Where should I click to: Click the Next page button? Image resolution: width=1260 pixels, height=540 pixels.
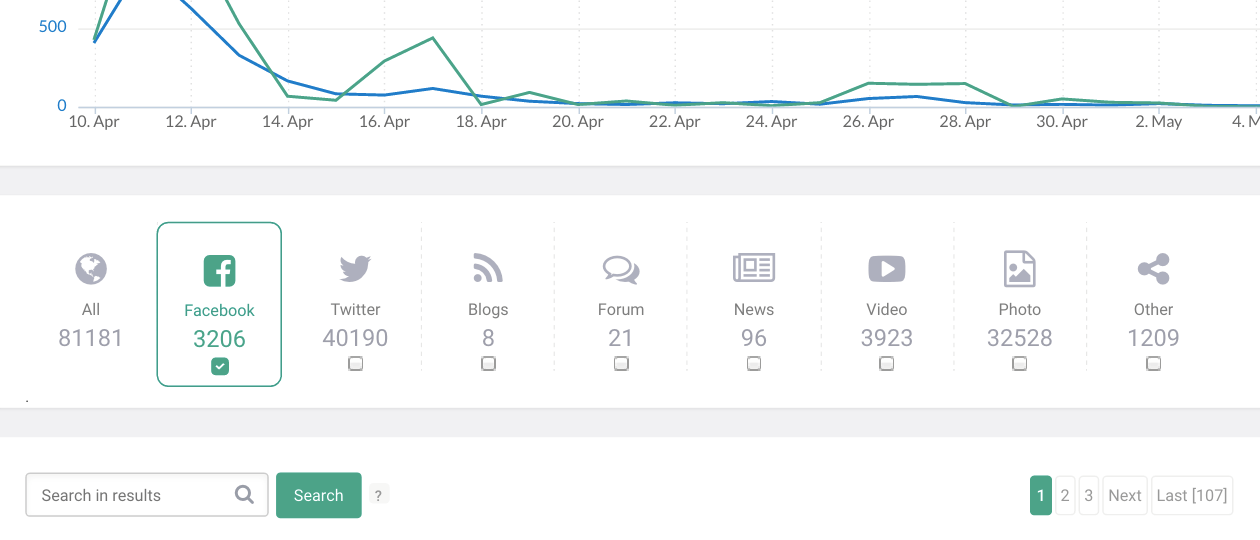(1125, 495)
